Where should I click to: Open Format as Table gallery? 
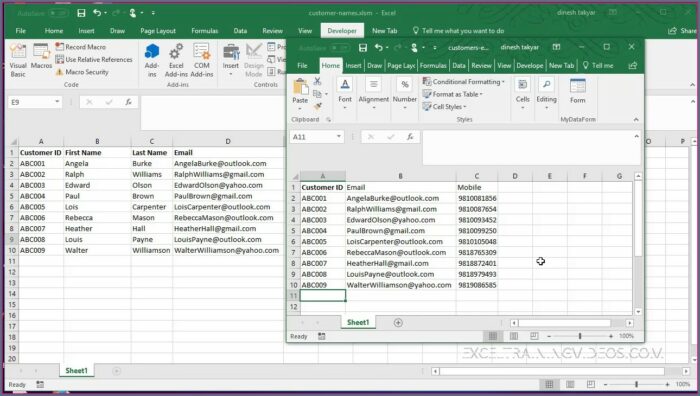[453, 94]
